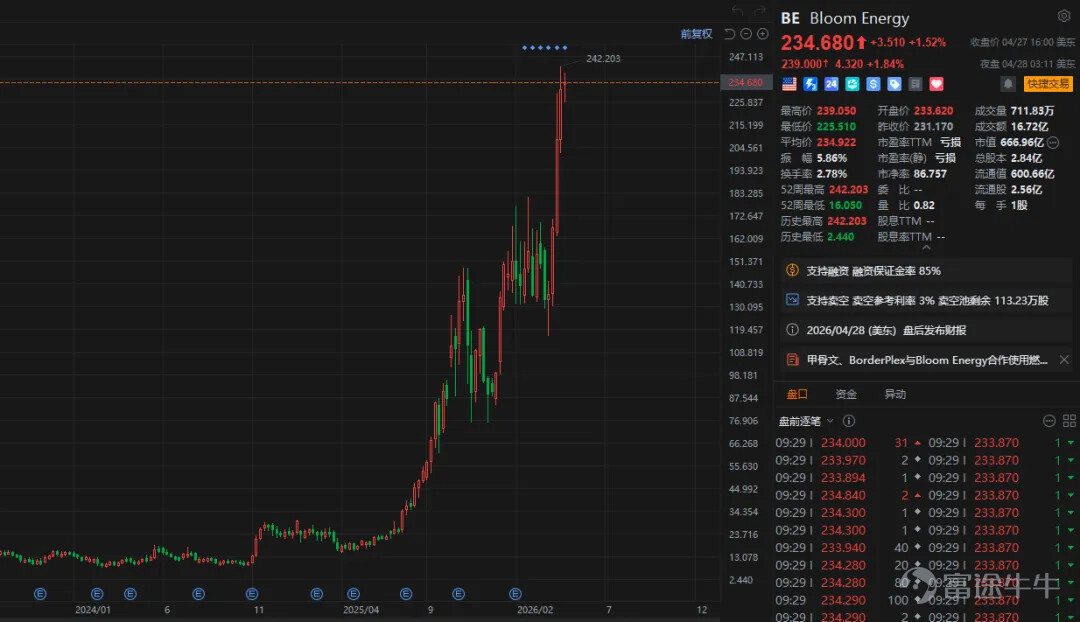
Task: Click the chart zoom-out minus icon
Action: coord(746,34)
